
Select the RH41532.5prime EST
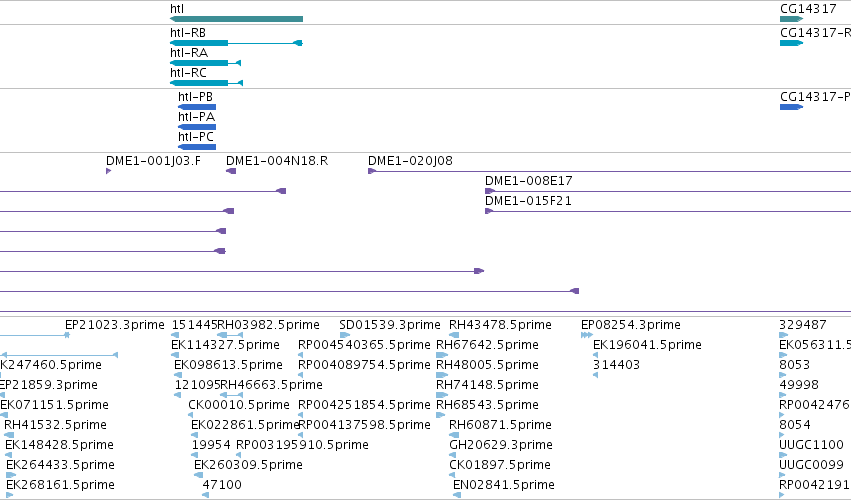point(9,435)
